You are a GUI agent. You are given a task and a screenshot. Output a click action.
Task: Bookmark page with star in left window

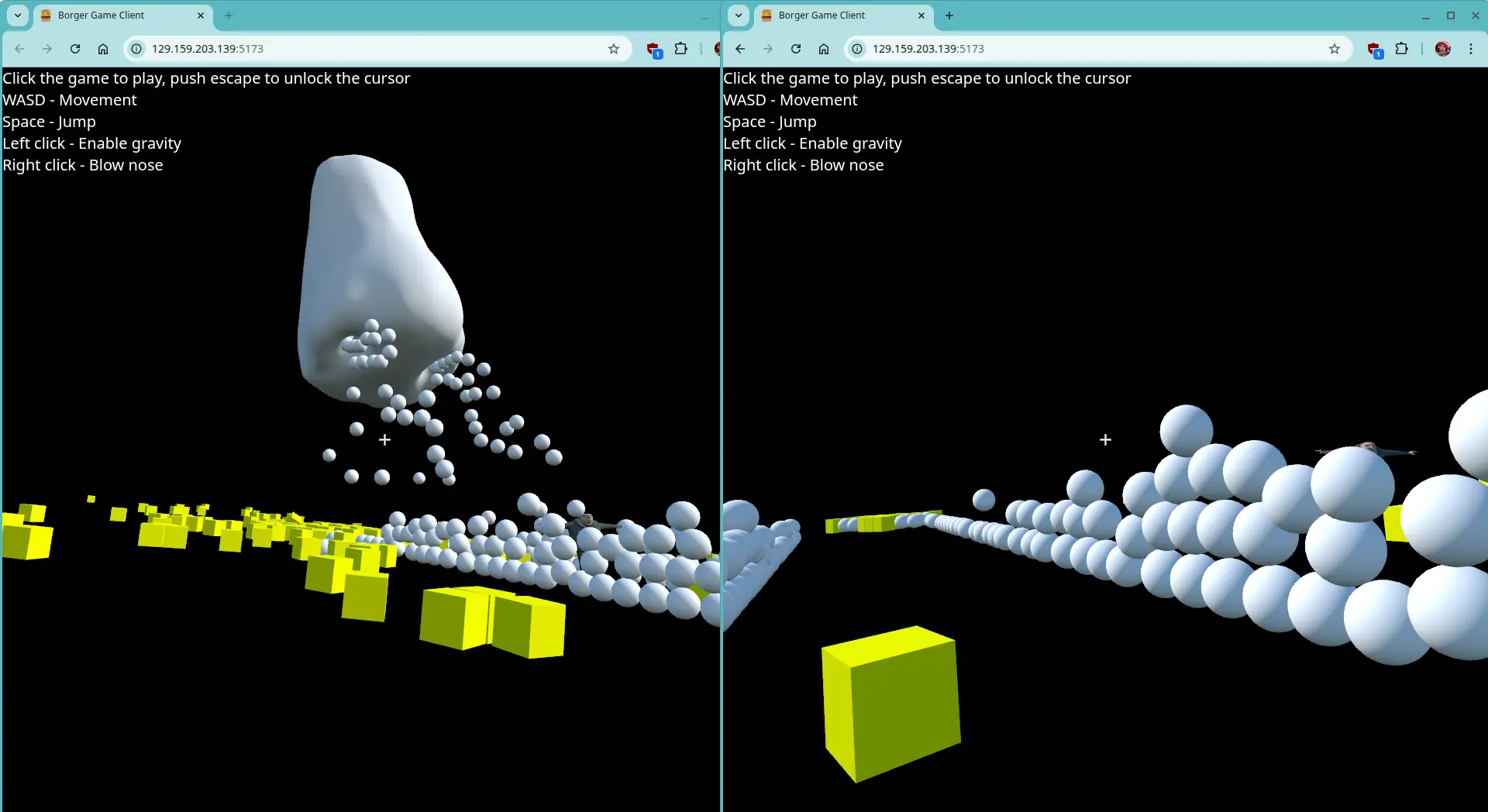click(614, 49)
